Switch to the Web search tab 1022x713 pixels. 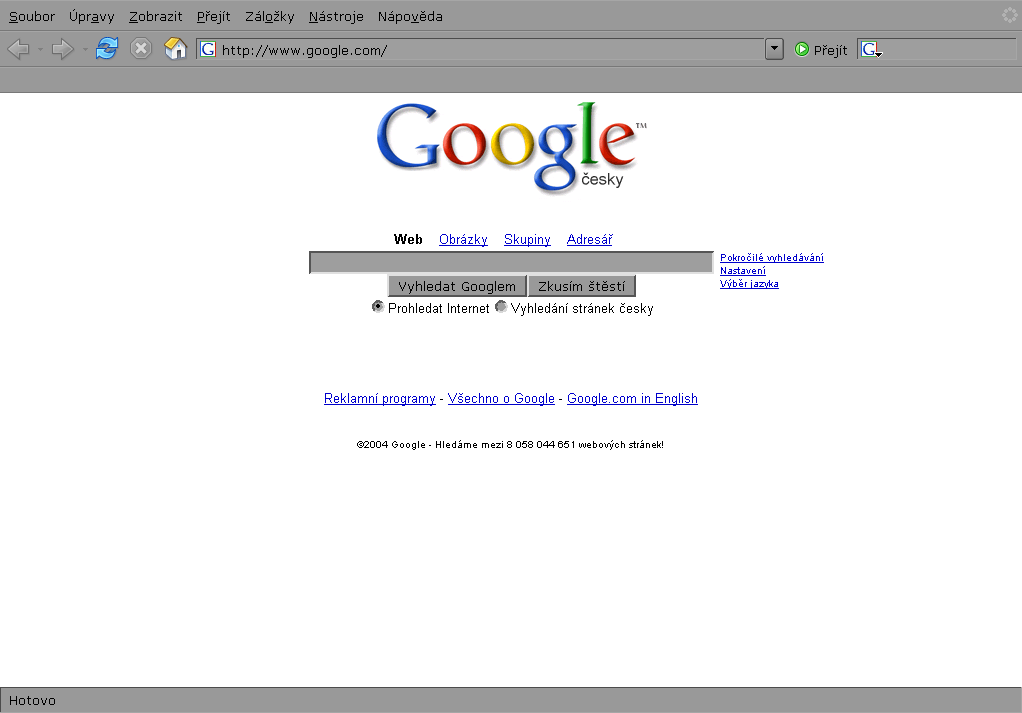tap(408, 239)
